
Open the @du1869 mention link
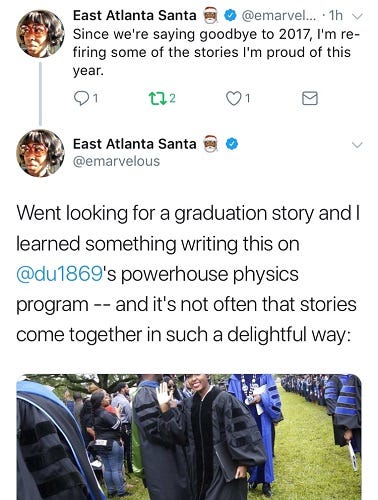(59, 274)
